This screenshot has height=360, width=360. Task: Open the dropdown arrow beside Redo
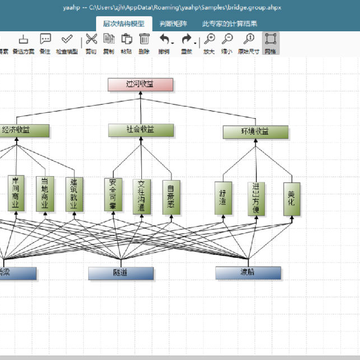[195, 42]
